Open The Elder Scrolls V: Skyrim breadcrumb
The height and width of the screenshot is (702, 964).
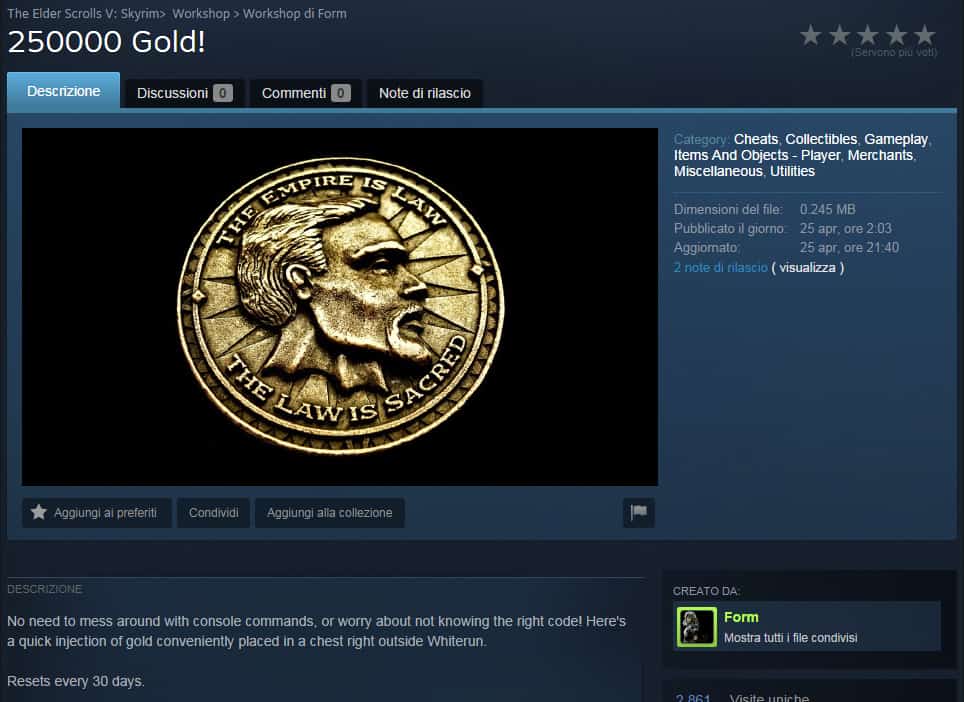[86, 14]
